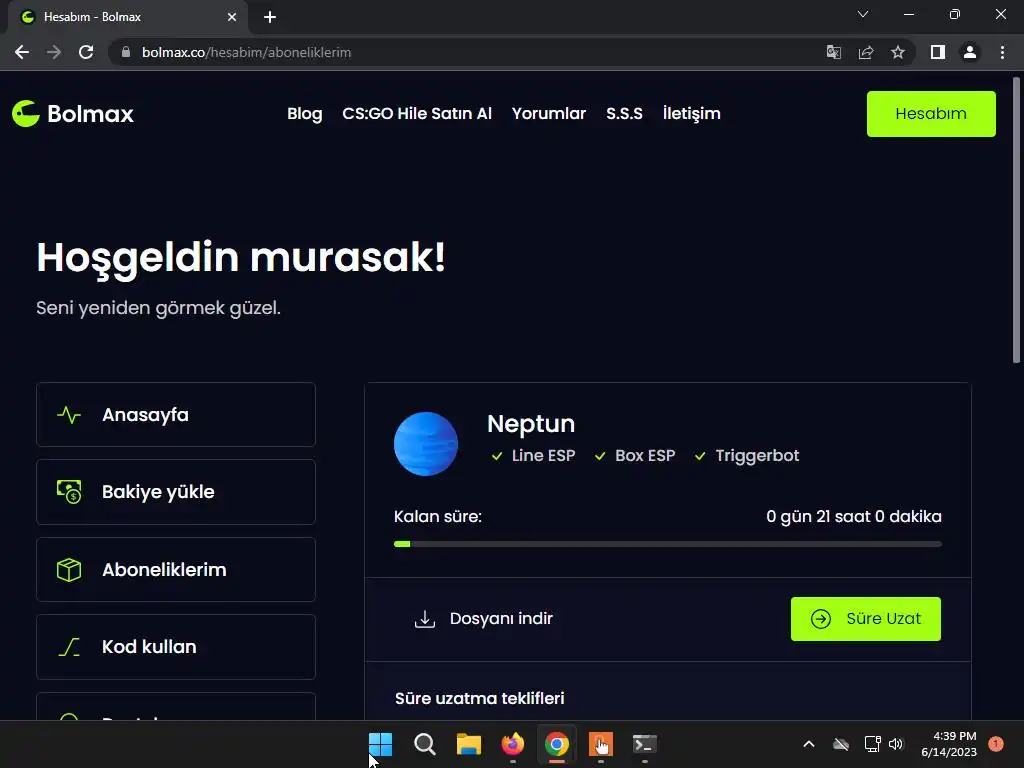Go back using the browser back arrow
This screenshot has width=1024, height=768.
[x=22, y=52]
